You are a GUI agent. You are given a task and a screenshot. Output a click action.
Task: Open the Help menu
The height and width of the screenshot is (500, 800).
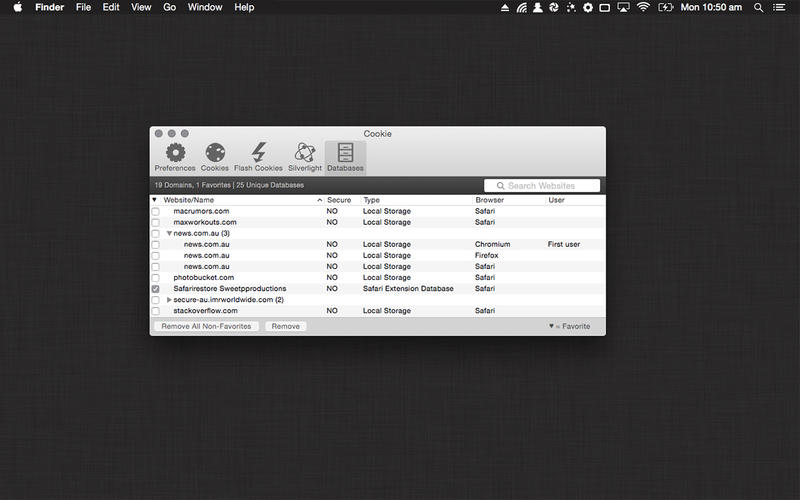[244, 7]
